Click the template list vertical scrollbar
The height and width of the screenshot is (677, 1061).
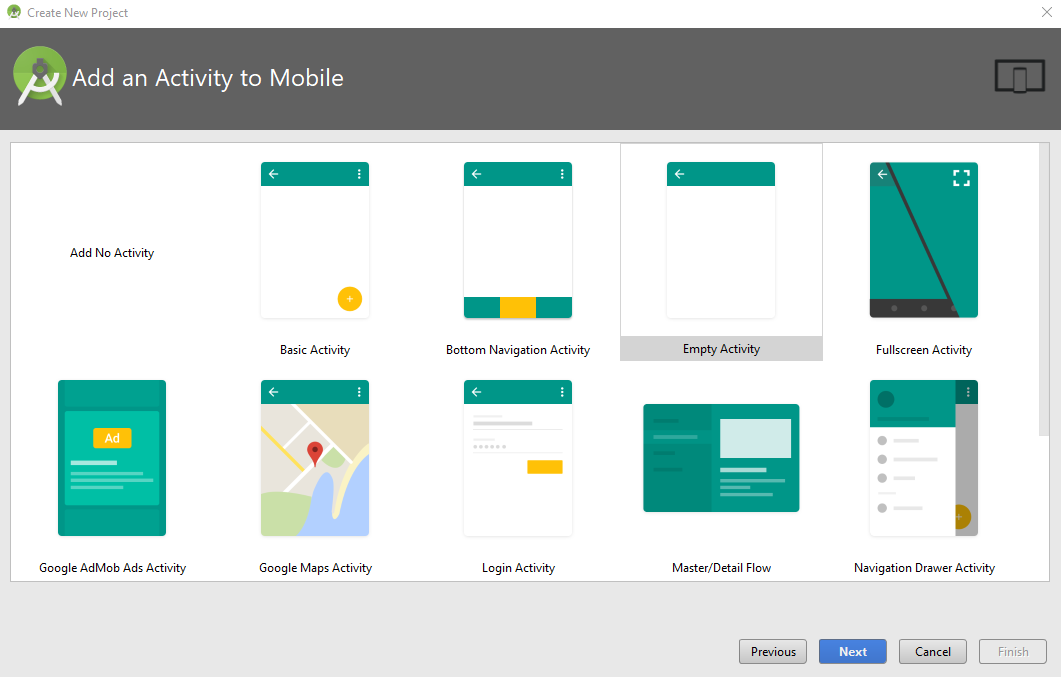point(1044,291)
